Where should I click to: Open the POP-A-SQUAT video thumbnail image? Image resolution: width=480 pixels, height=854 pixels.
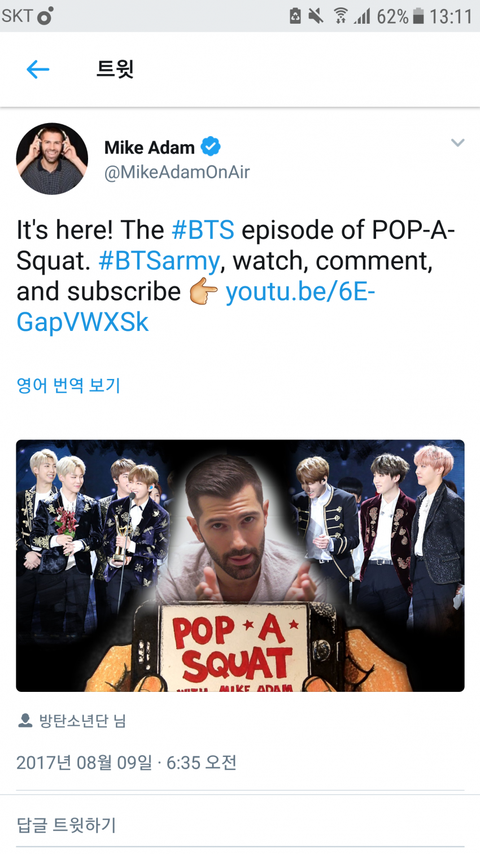click(x=240, y=565)
